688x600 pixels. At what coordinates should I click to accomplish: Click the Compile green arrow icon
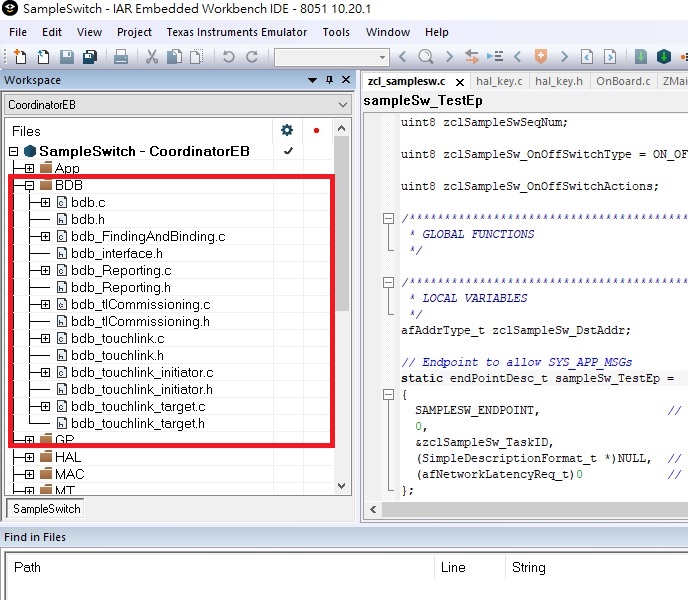point(641,57)
